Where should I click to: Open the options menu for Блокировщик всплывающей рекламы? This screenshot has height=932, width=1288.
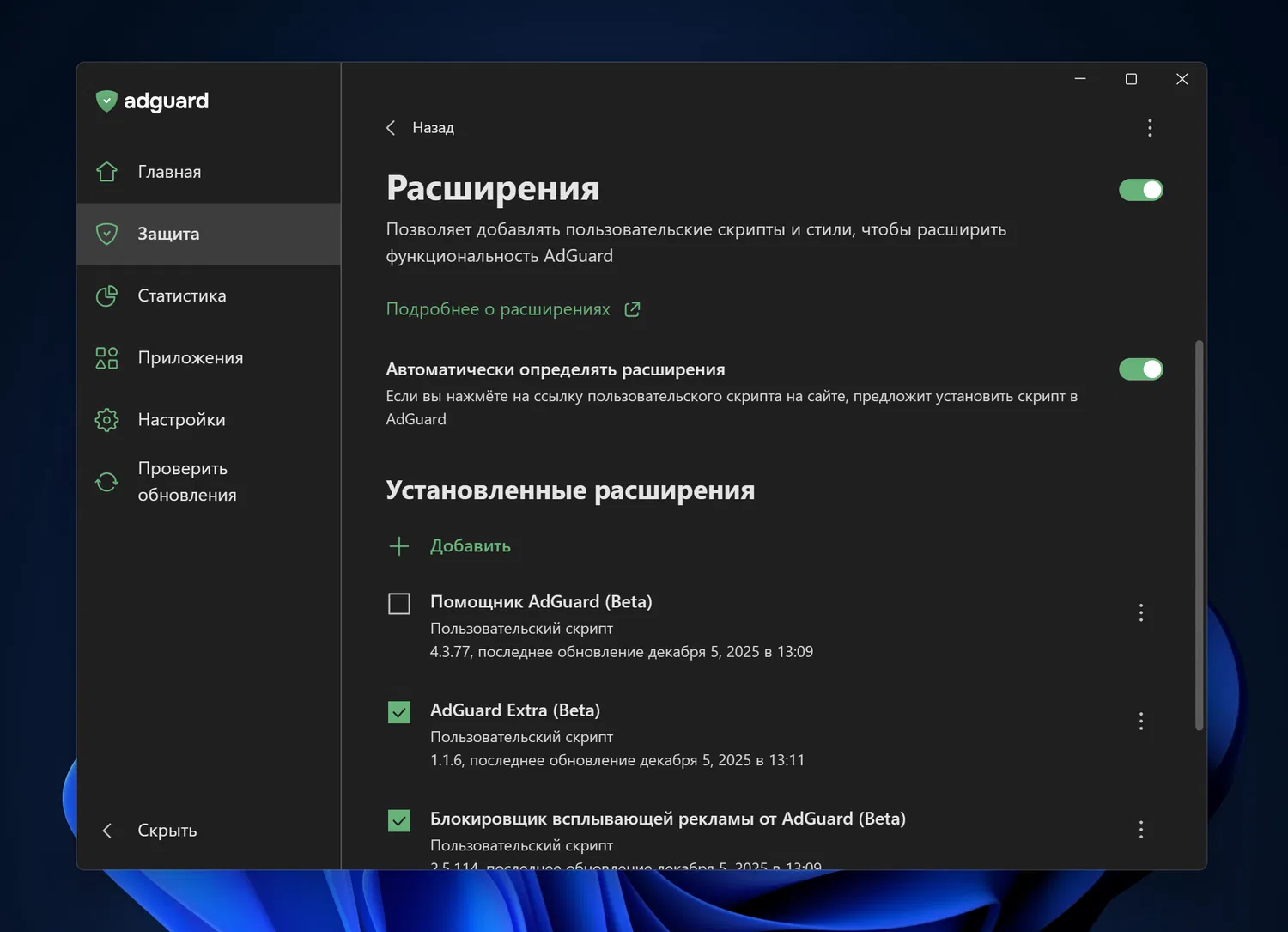point(1141,829)
